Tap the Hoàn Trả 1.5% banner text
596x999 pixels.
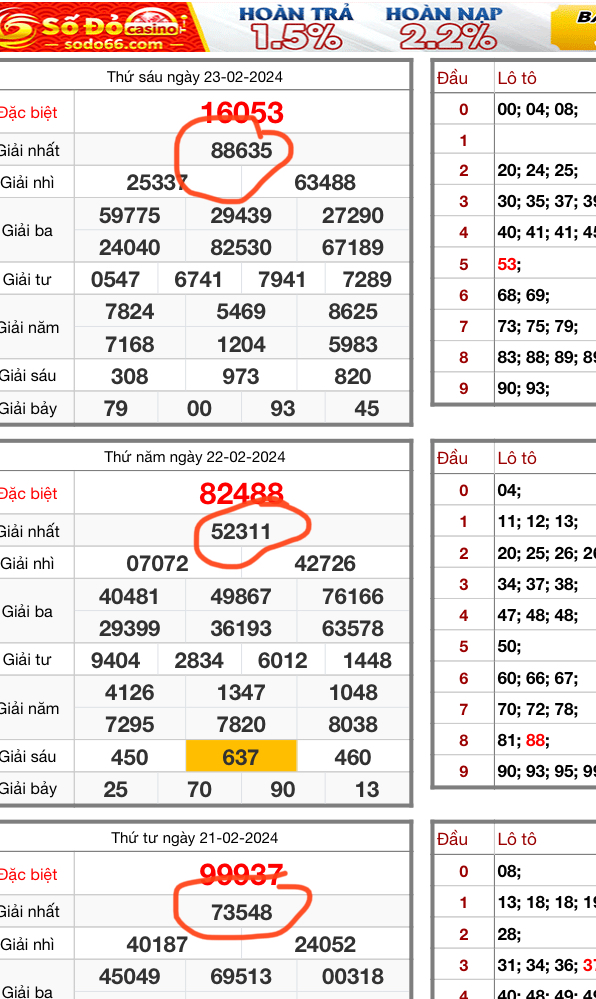point(296,28)
